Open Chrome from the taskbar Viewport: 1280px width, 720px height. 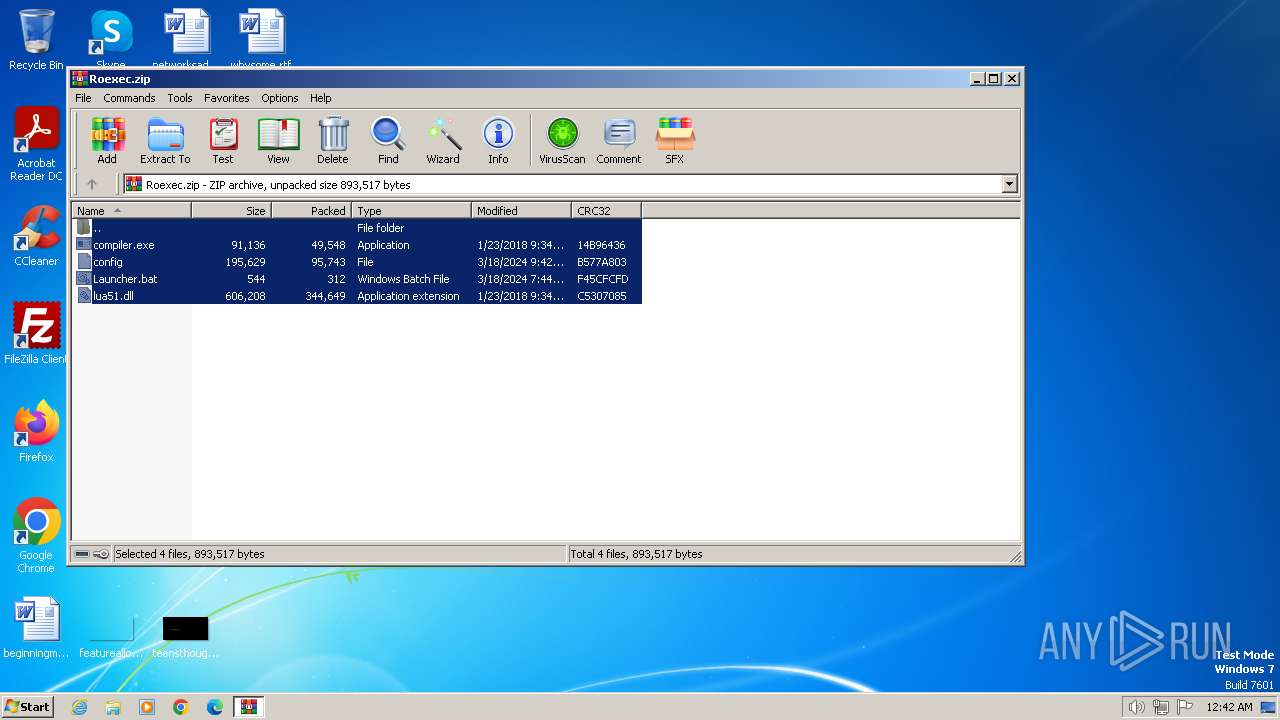[x=181, y=707]
